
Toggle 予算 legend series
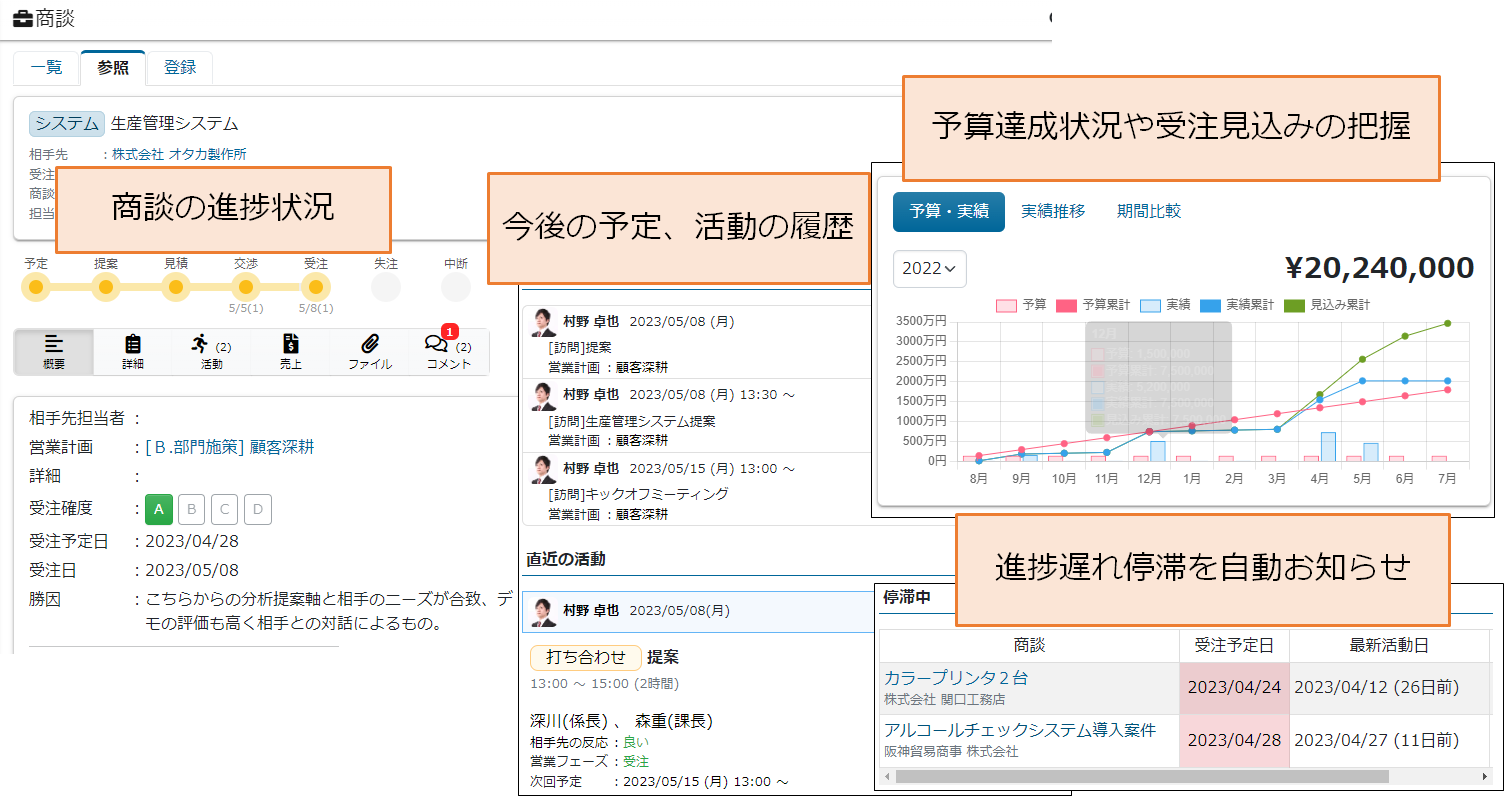coord(1021,305)
